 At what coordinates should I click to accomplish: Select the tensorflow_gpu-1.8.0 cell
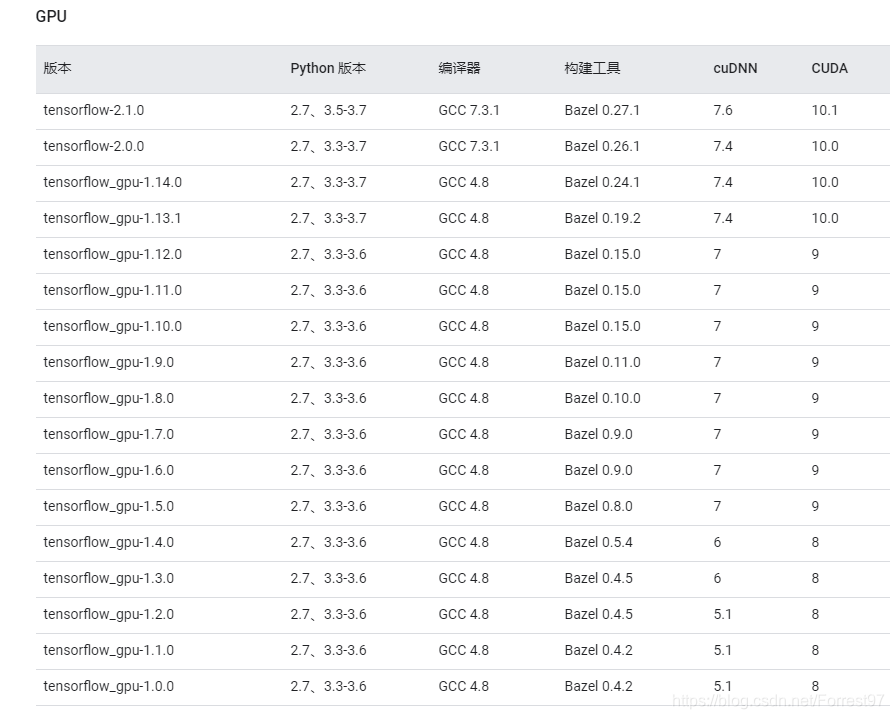click(x=108, y=398)
